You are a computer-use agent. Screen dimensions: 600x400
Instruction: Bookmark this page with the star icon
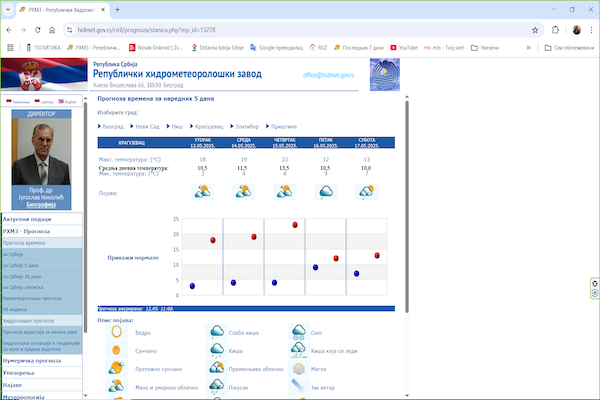tap(533, 30)
